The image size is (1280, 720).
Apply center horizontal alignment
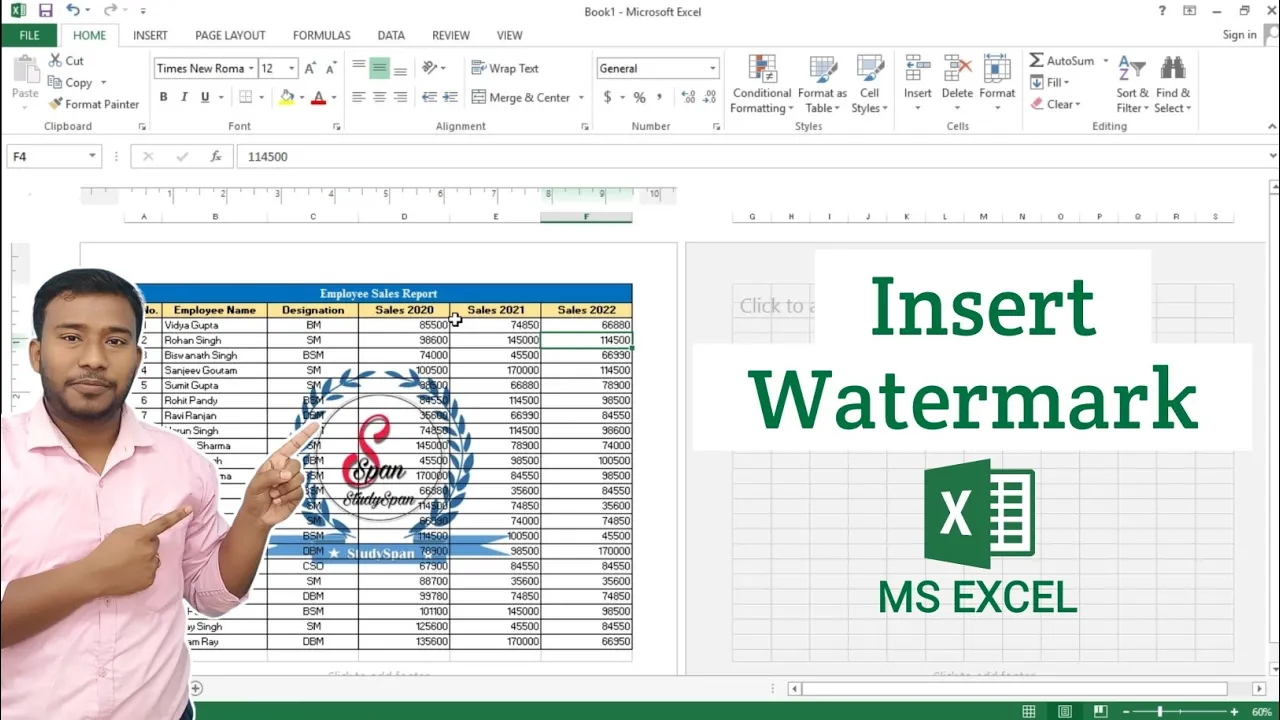(x=379, y=97)
